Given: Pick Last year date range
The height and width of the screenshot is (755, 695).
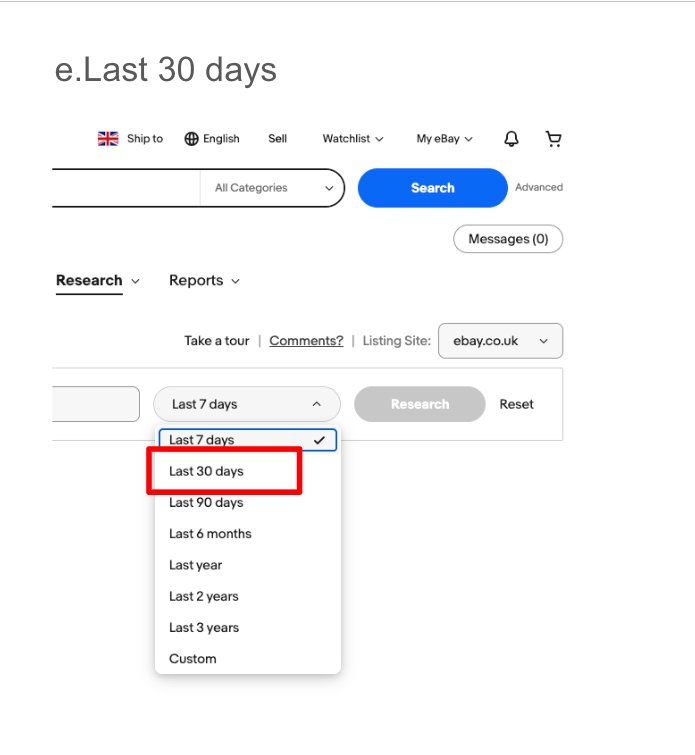Looking at the screenshot, I should click(x=196, y=565).
